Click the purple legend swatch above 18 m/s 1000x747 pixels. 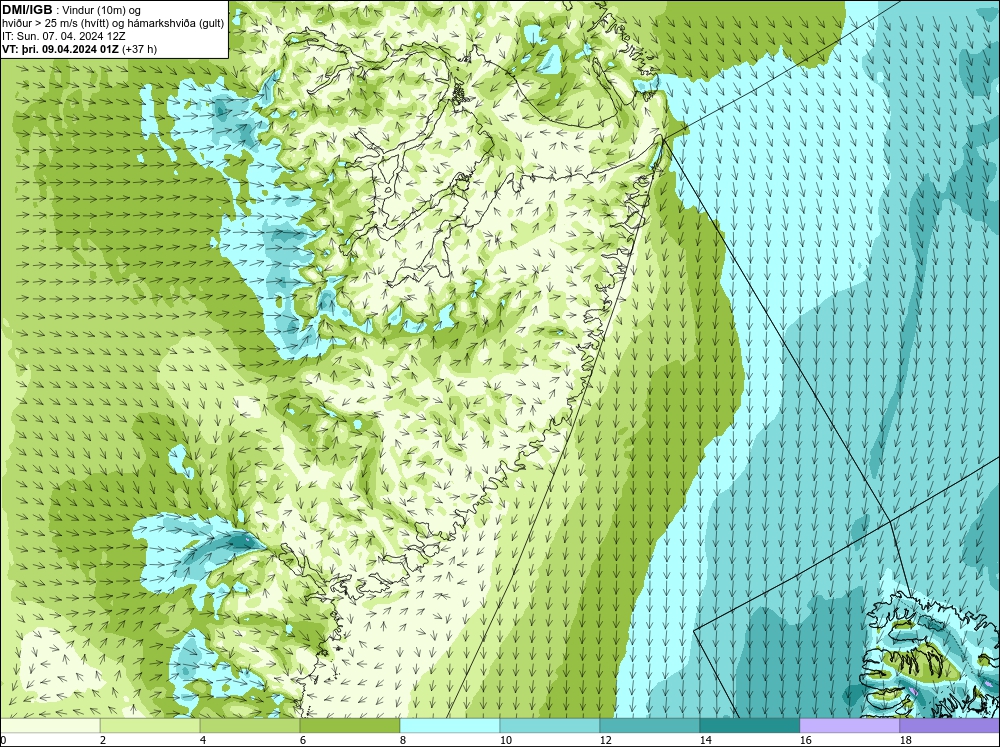(950, 726)
